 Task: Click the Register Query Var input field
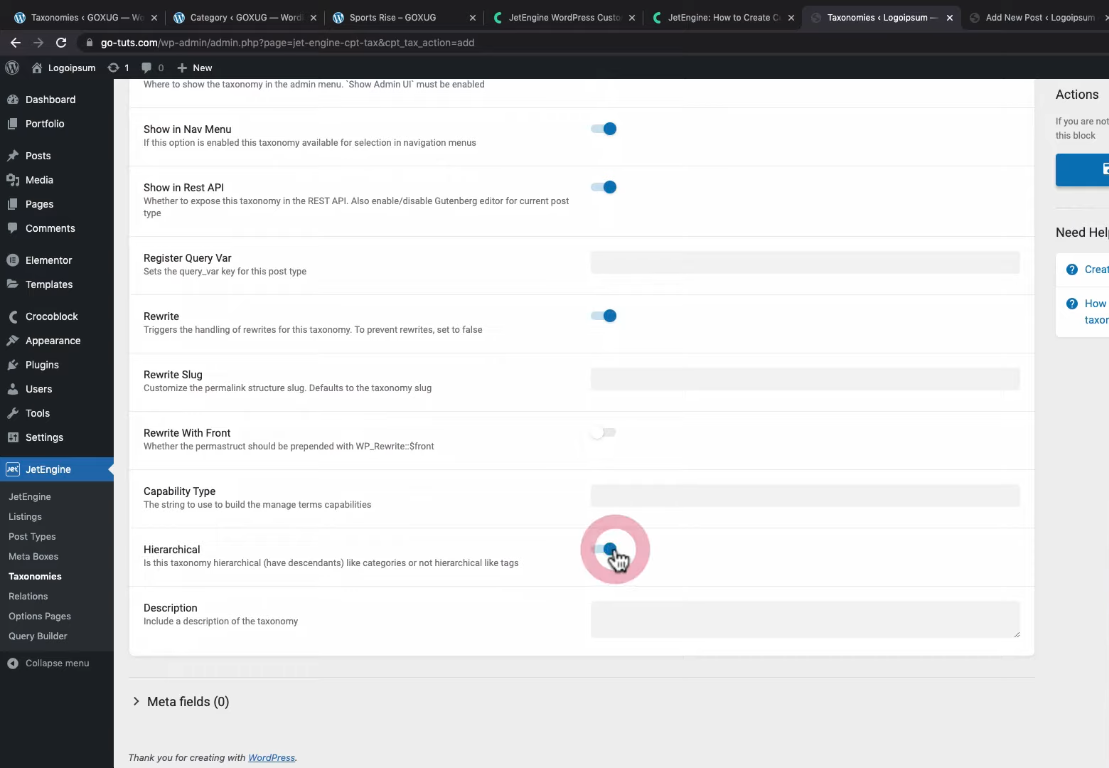click(x=805, y=262)
